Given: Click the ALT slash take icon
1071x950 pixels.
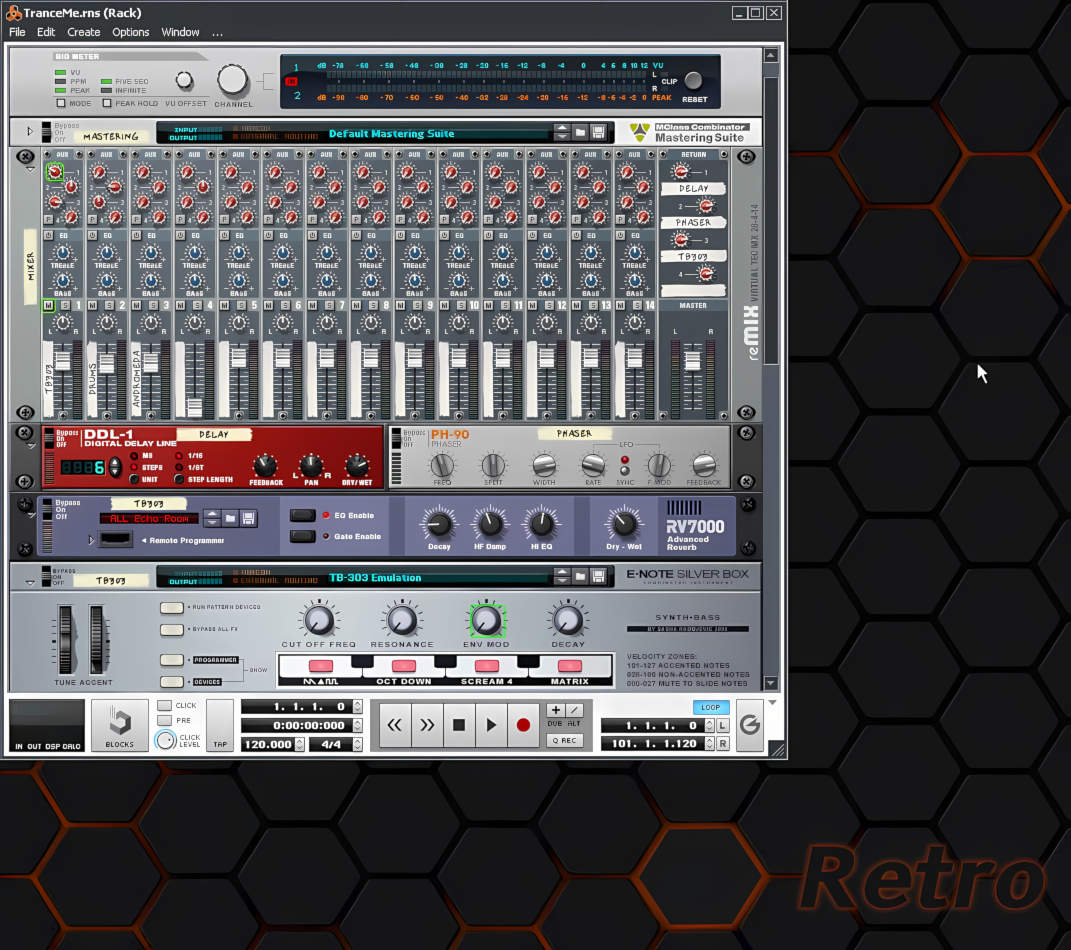Looking at the screenshot, I should pyautogui.click(x=574, y=710).
